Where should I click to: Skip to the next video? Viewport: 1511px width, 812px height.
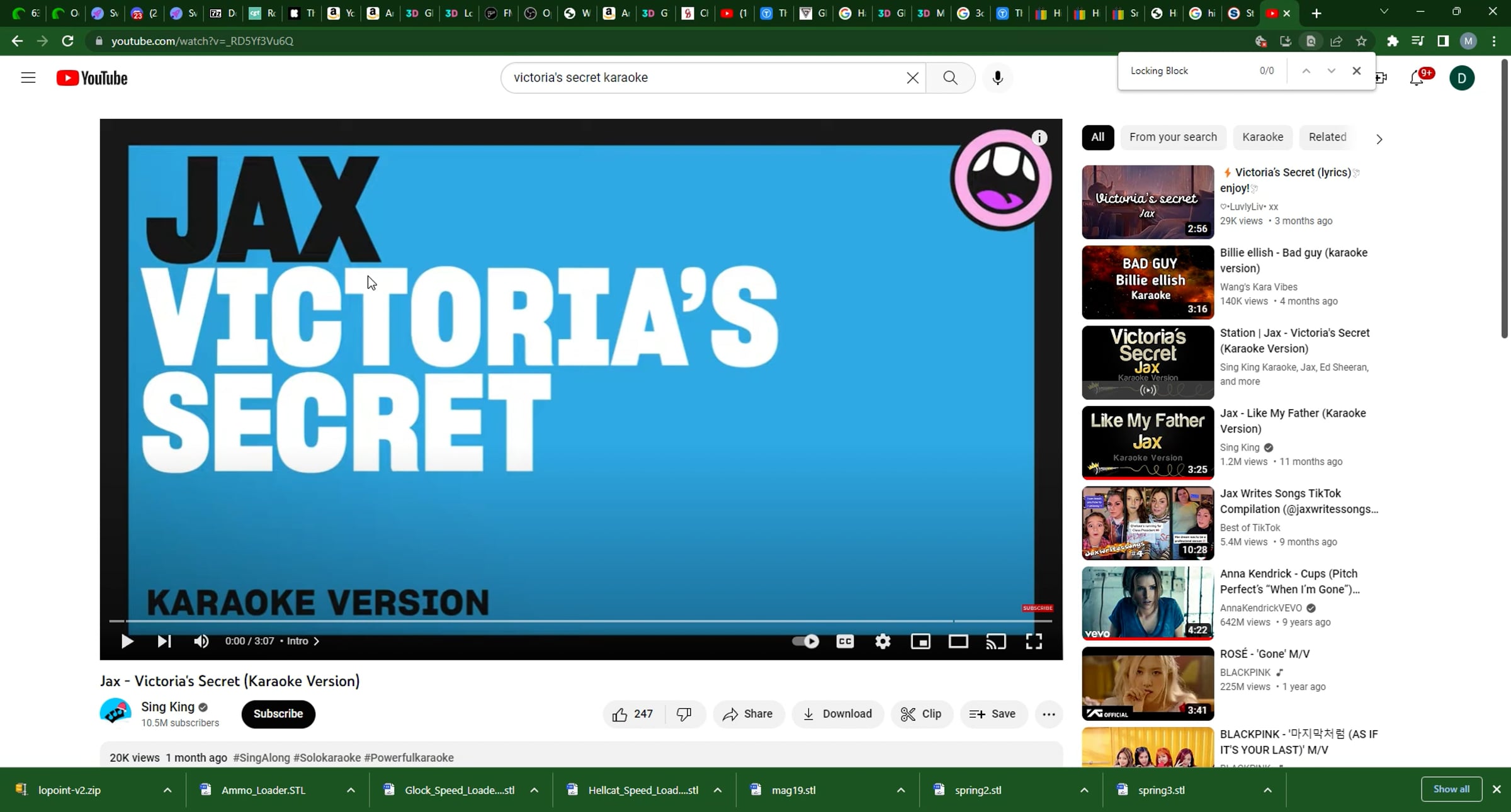click(164, 641)
